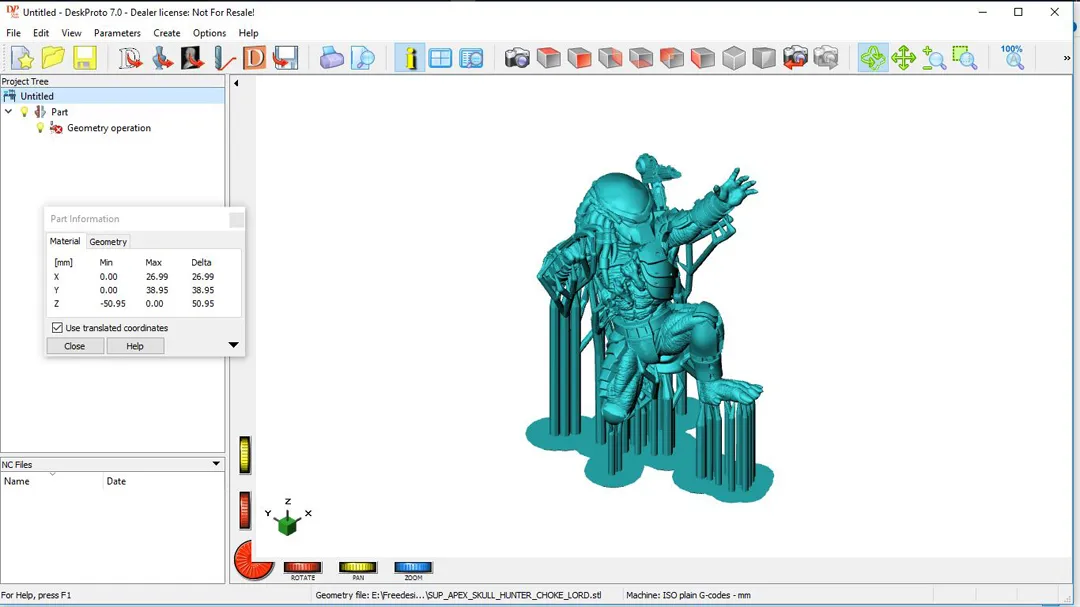Click the 'Machine: ISO plain G-codes - mm' status text
This screenshot has height=607, width=1080.
tap(688, 595)
